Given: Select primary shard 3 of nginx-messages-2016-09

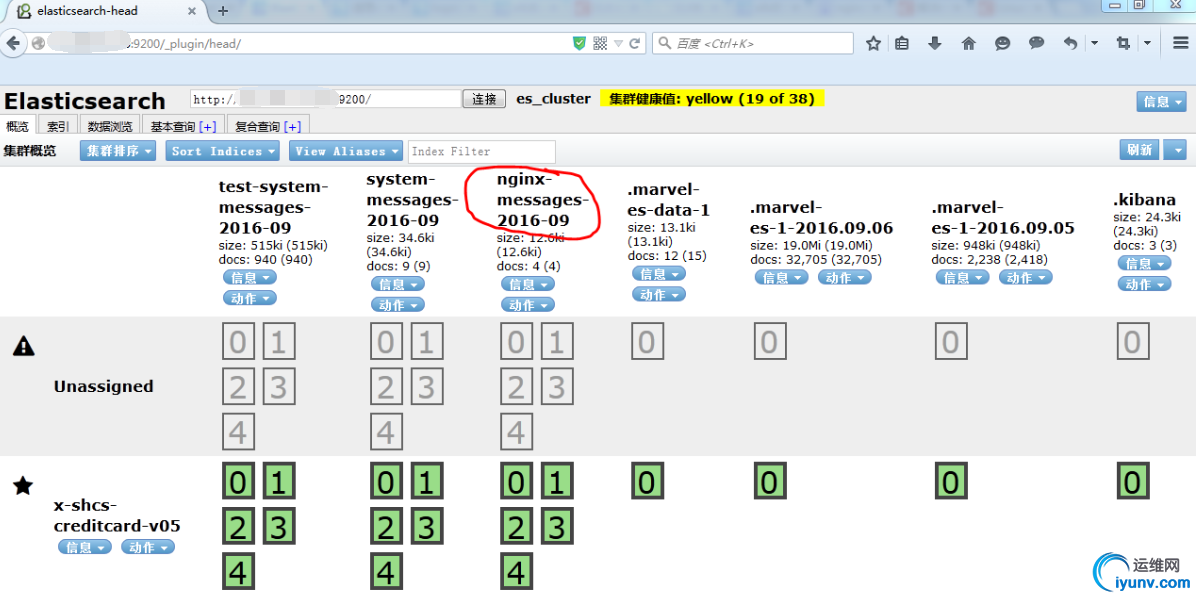Looking at the screenshot, I should click(558, 527).
